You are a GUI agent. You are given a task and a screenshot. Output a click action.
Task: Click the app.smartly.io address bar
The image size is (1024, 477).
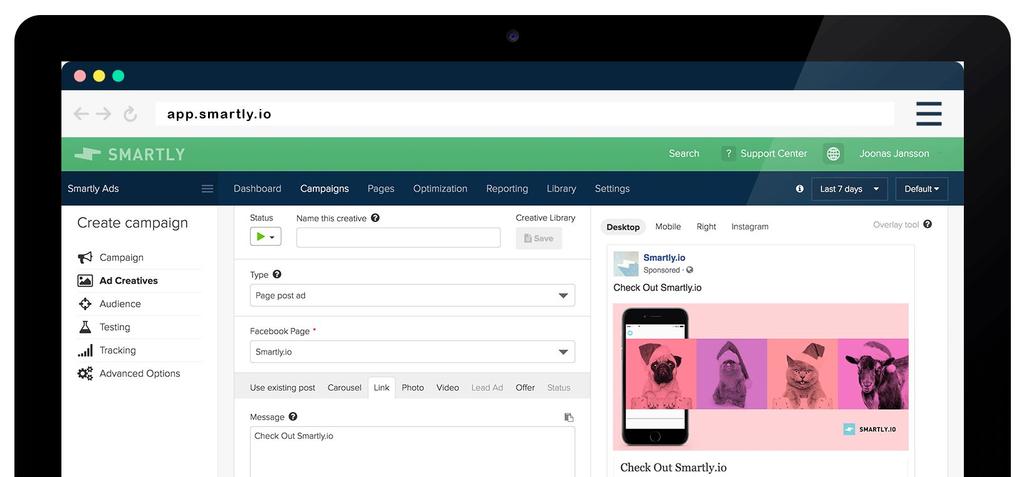tap(524, 114)
